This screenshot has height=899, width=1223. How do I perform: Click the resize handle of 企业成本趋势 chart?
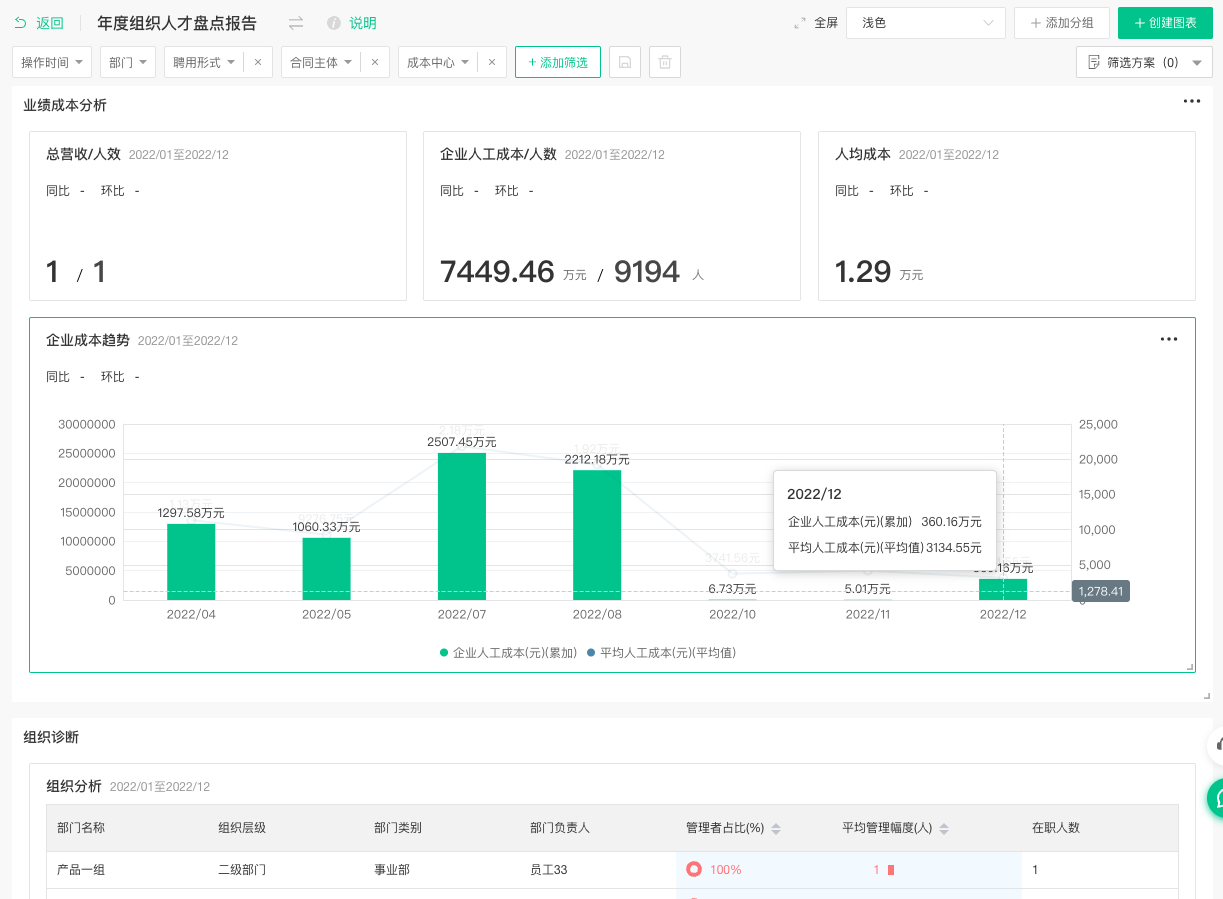tap(1190, 667)
